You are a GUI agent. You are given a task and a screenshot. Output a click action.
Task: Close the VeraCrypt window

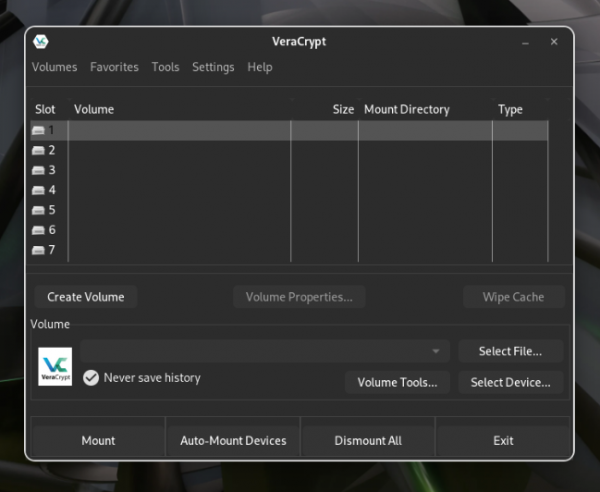pos(554,42)
